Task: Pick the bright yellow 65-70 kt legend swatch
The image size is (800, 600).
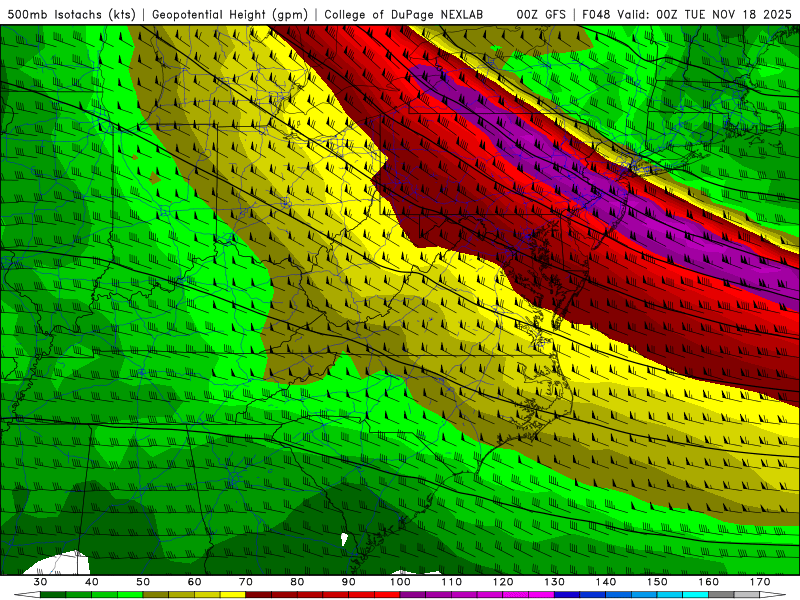Action: click(233, 595)
